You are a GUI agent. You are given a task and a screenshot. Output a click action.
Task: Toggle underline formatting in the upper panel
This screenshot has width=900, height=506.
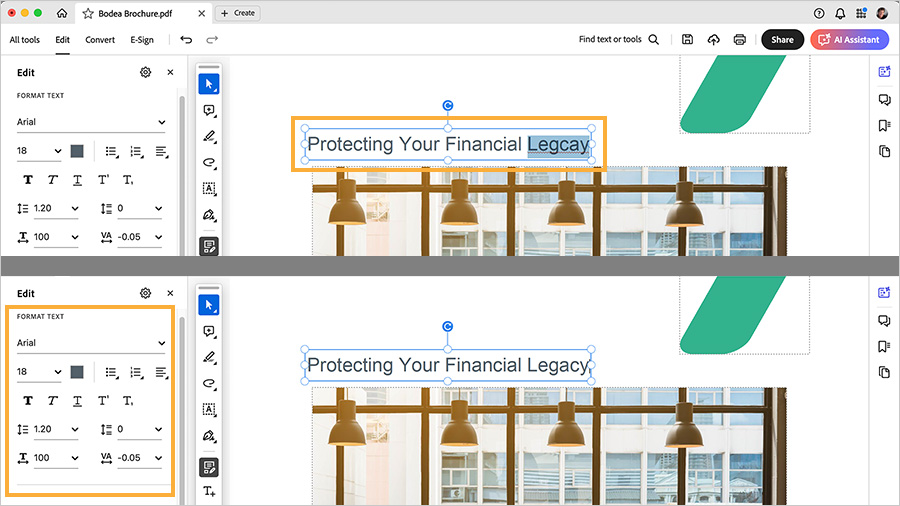click(x=77, y=180)
